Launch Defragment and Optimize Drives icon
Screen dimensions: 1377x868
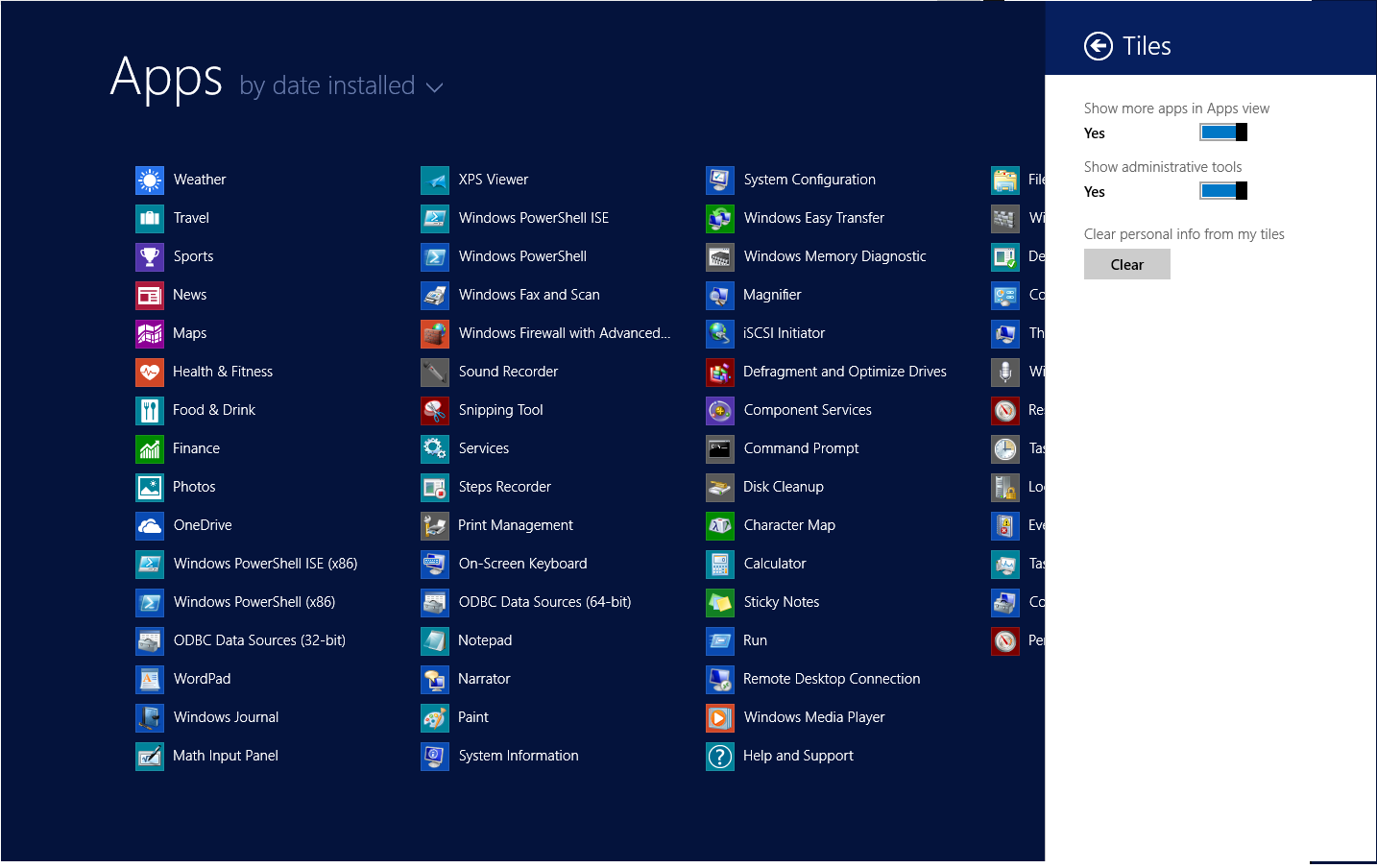pyautogui.click(x=720, y=372)
